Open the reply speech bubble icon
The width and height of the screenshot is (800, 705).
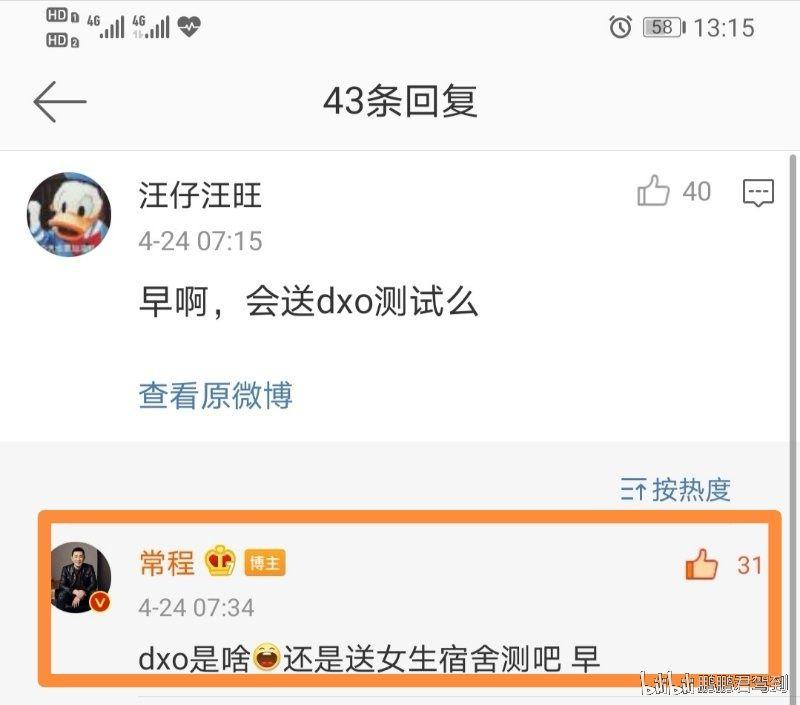pyautogui.click(x=758, y=192)
